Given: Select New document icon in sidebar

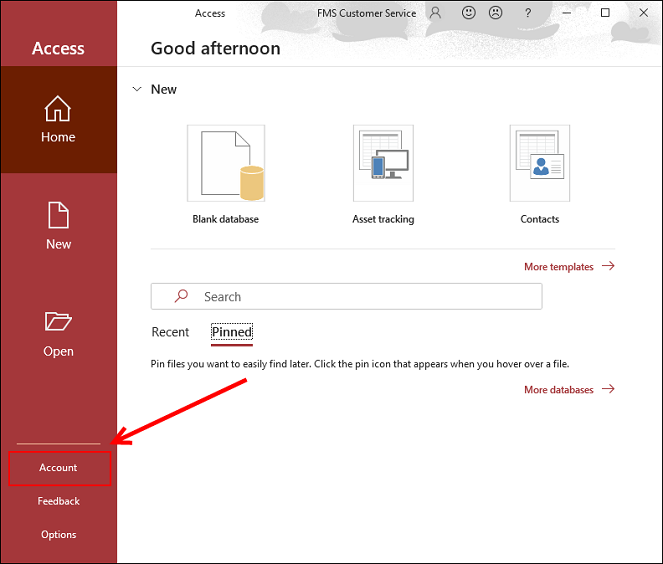Looking at the screenshot, I should [x=58, y=215].
